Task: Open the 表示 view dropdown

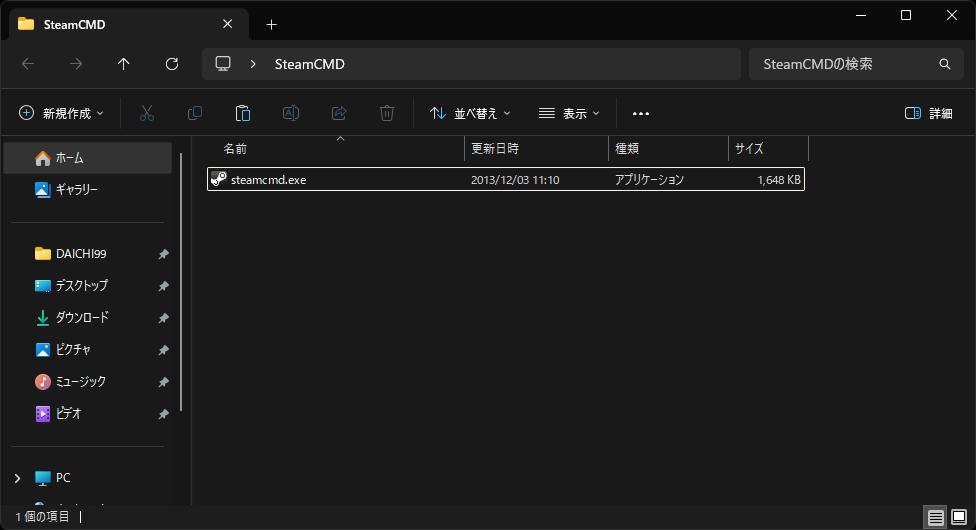Action: pos(569,113)
